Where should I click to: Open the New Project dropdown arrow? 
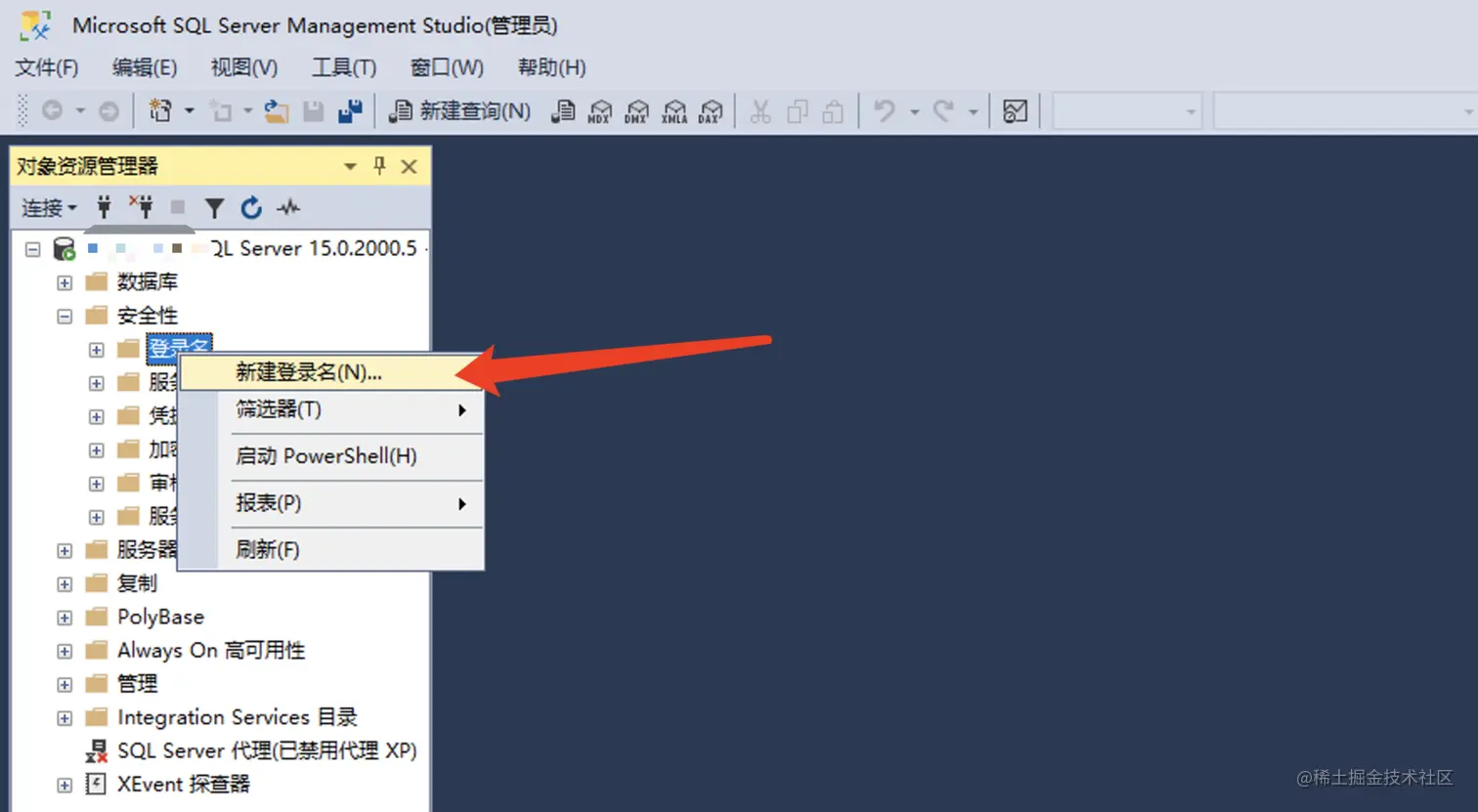[189, 111]
